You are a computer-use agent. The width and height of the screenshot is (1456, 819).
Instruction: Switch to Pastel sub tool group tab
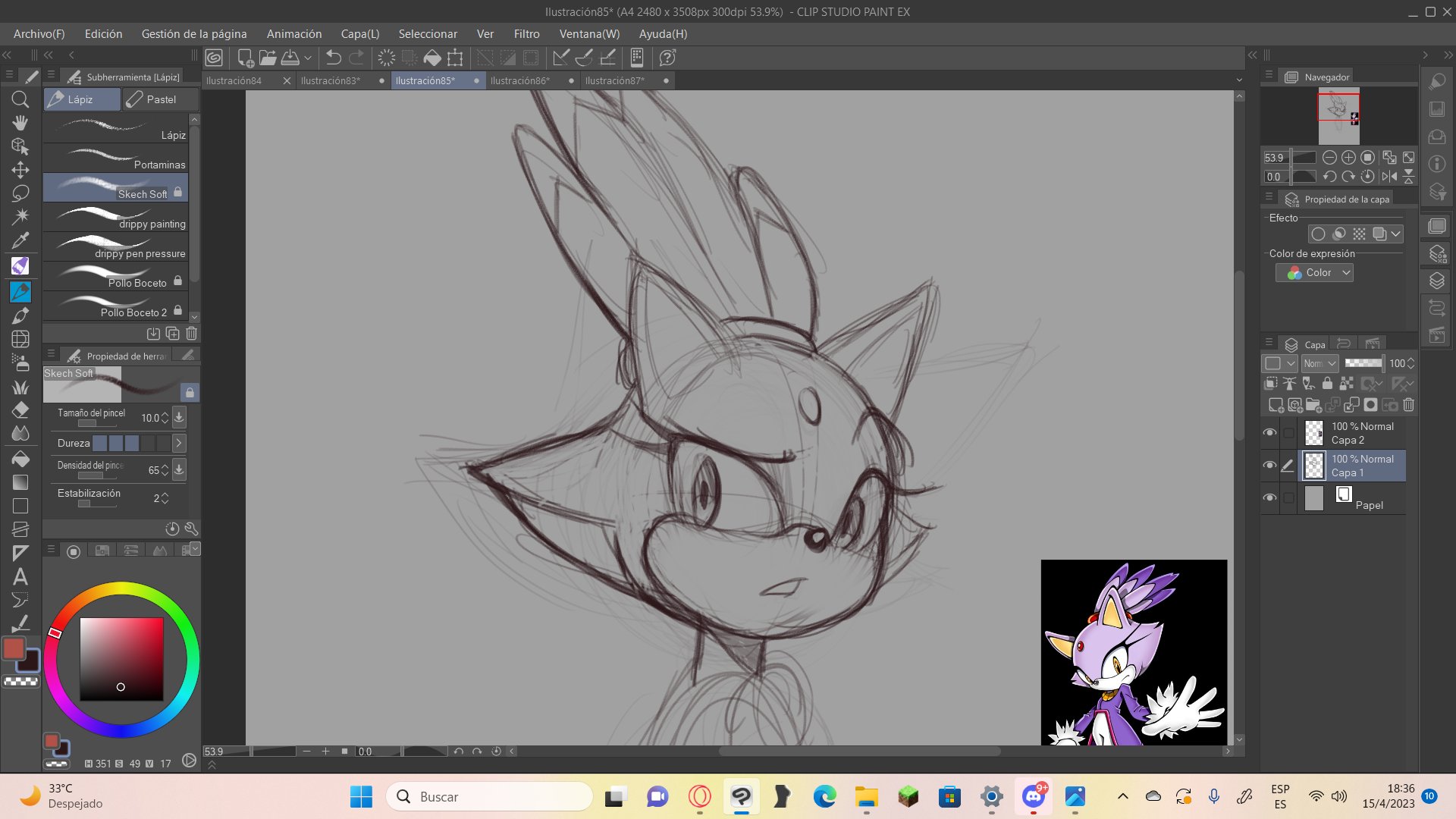click(x=161, y=99)
